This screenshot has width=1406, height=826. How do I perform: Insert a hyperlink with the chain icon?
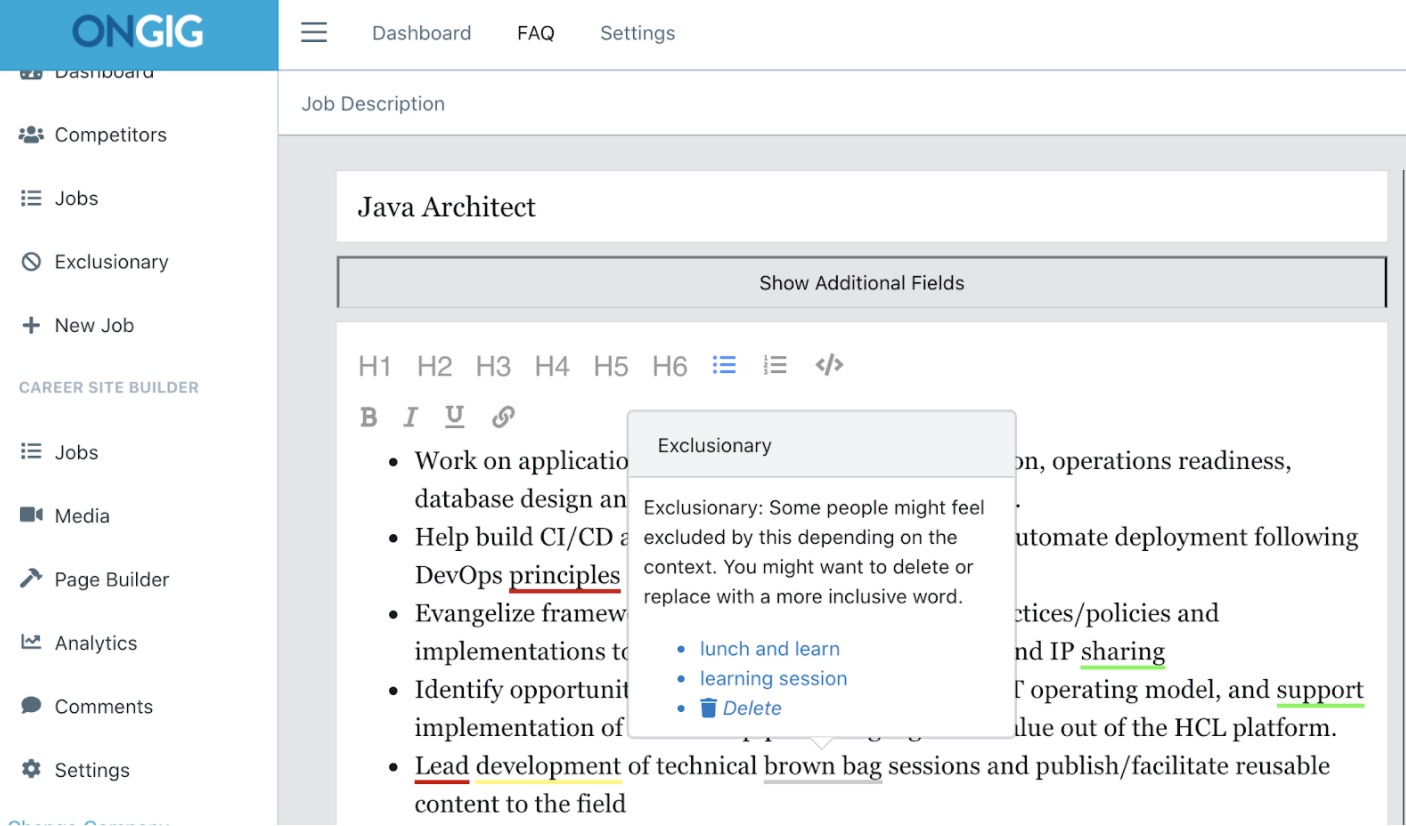[503, 416]
